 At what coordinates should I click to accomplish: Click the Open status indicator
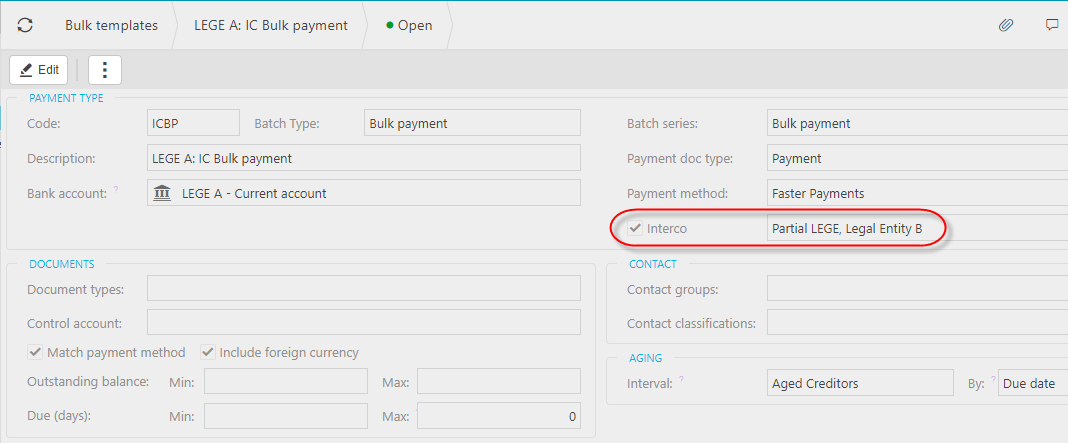click(409, 25)
